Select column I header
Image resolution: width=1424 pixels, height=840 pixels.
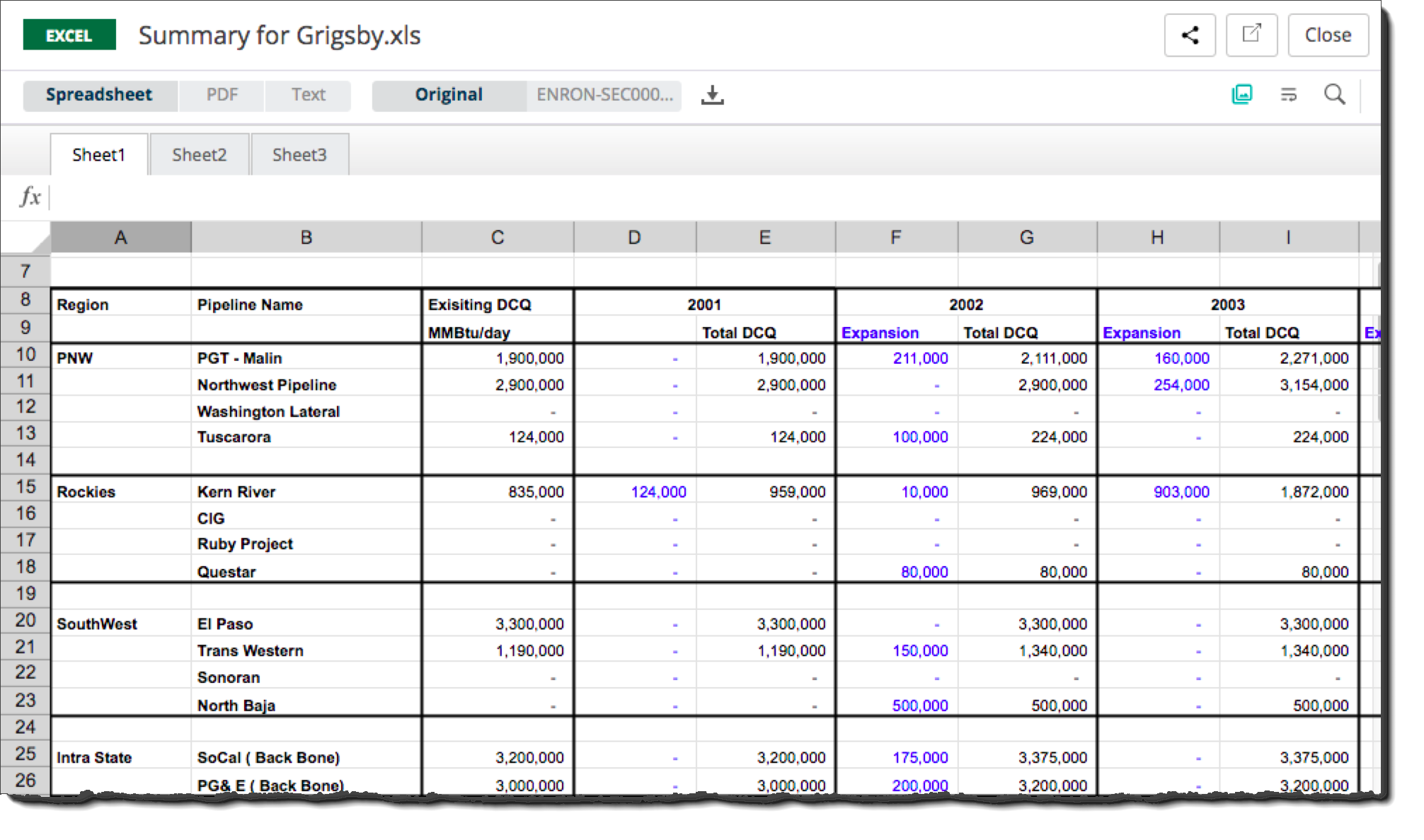pyautogui.click(x=1288, y=238)
